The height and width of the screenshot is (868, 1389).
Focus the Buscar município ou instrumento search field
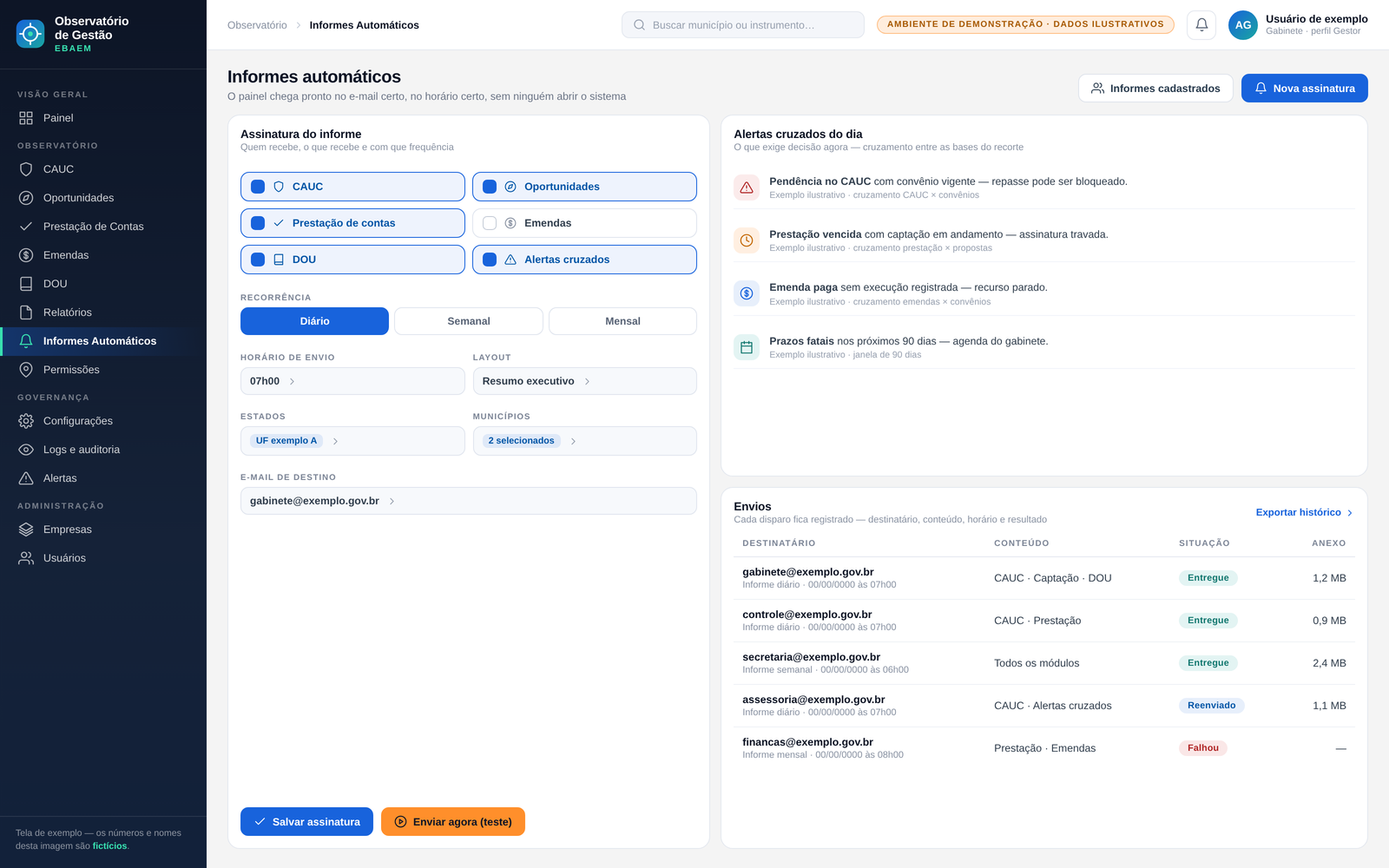(x=743, y=25)
